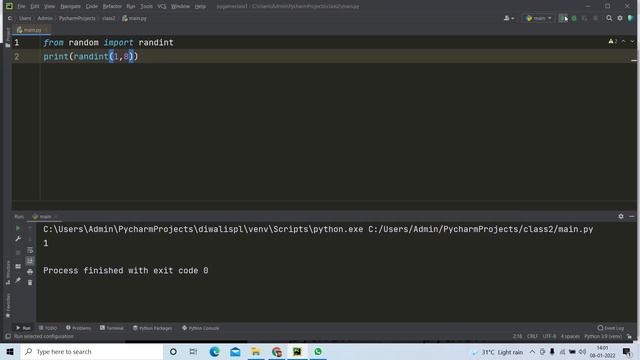The height and width of the screenshot is (360, 640).
Task: Open the Tools menu
Action: [147, 7]
